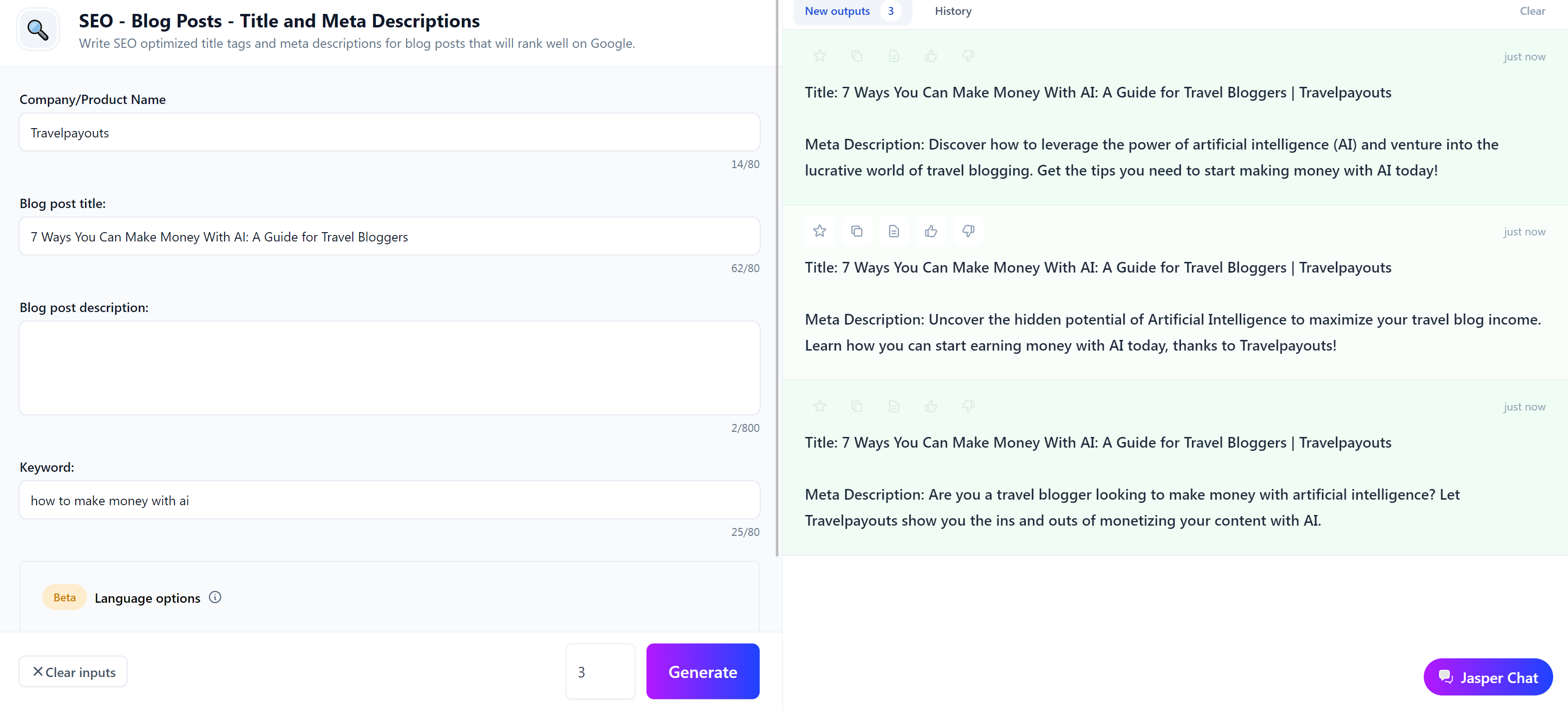The width and height of the screenshot is (1568, 710).
Task: Click the copy icon on second output
Action: [856, 231]
